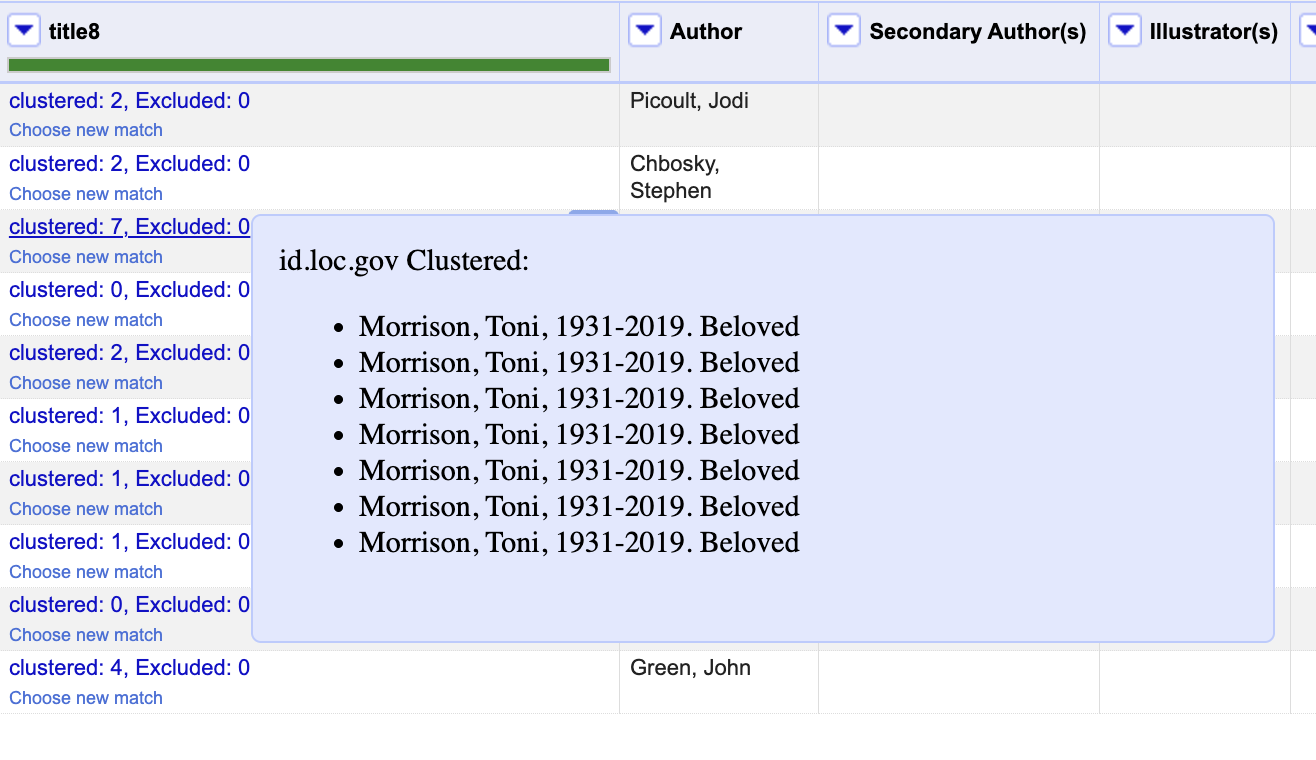1316x760 pixels.
Task: Click the "id.loc.gov Clustered:" popup heading
Action: click(404, 262)
